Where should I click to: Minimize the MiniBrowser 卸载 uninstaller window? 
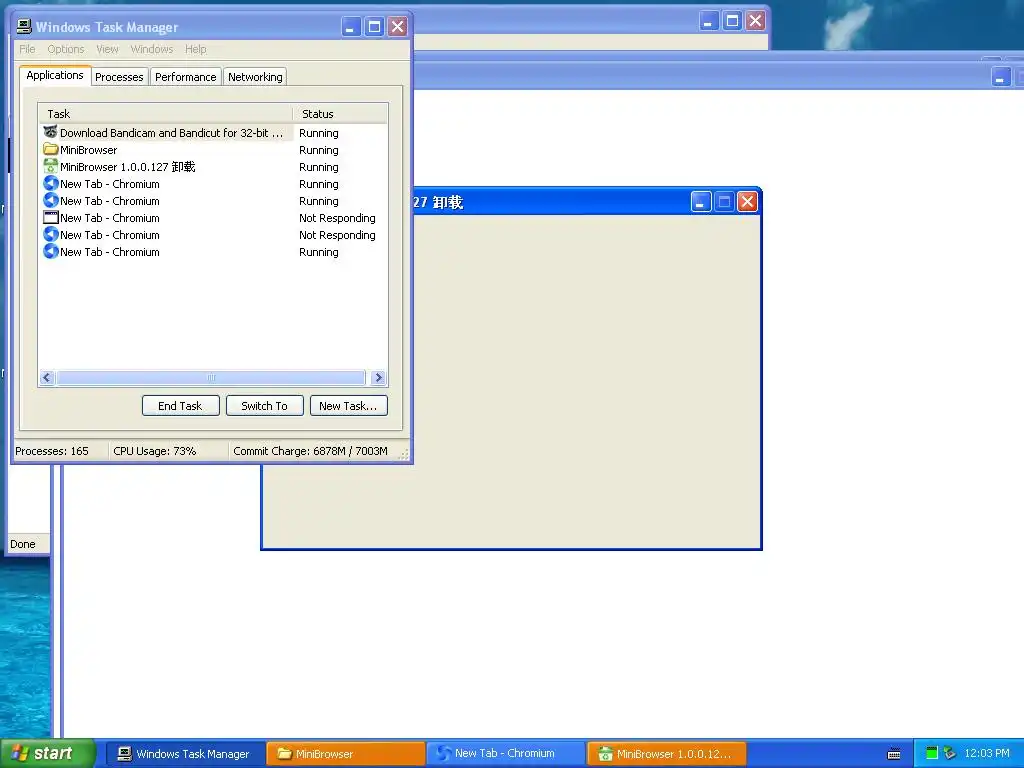tap(701, 202)
